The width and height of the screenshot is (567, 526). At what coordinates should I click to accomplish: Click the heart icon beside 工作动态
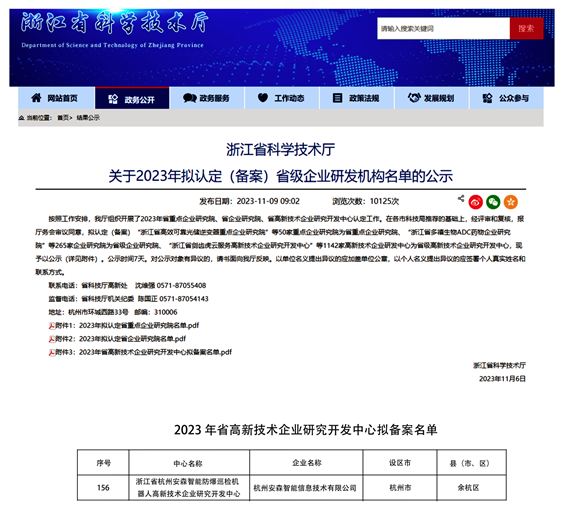(x=263, y=98)
